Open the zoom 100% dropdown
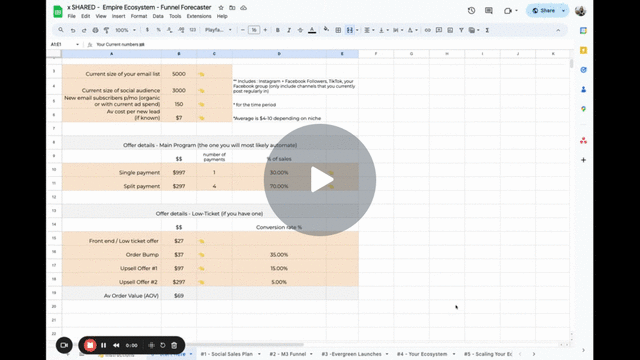The image size is (640, 360). [x=125, y=30]
